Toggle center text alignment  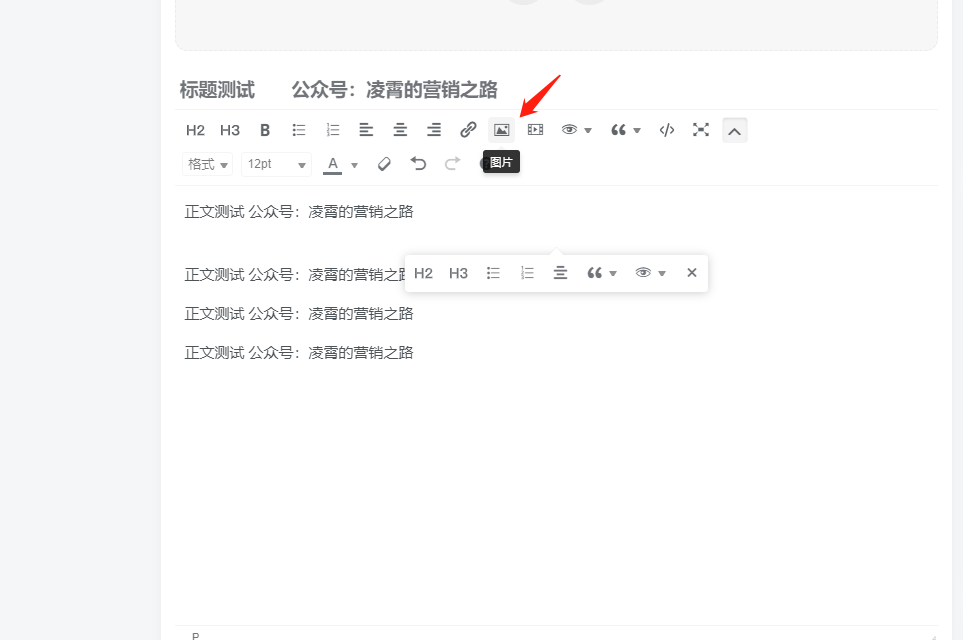[399, 129]
